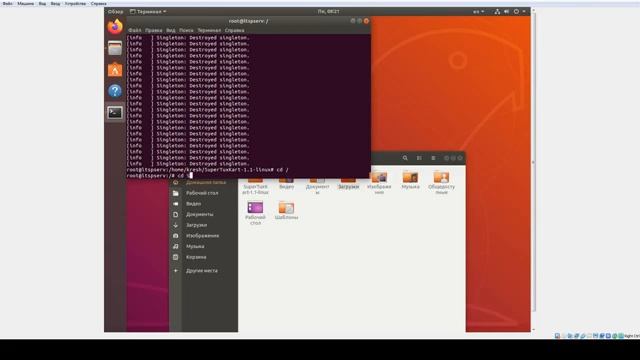Open the Справка menu in Terminal
The height and width of the screenshot is (360, 640).
coord(235,30)
